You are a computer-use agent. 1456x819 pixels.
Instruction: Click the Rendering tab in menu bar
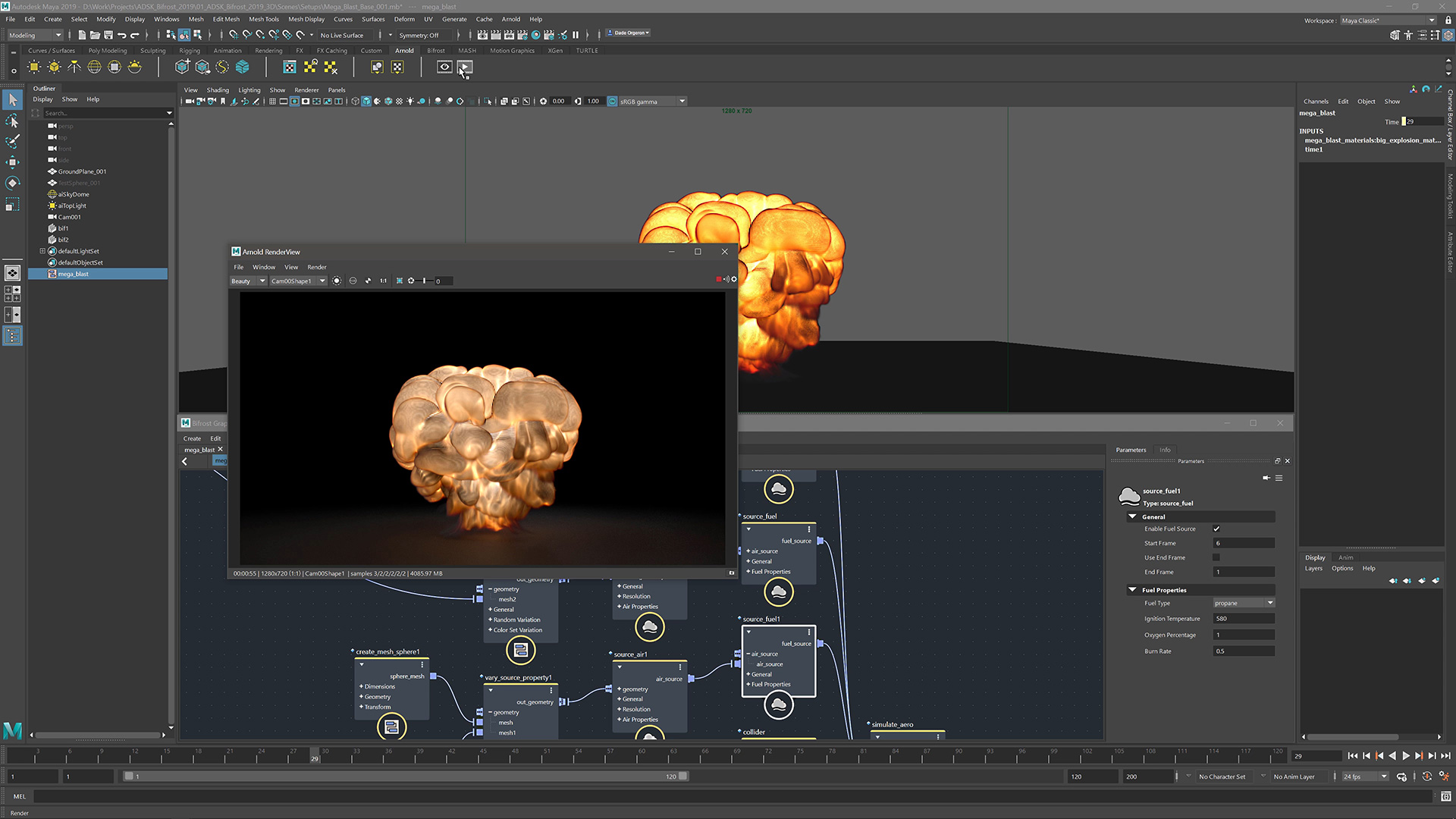tap(267, 51)
